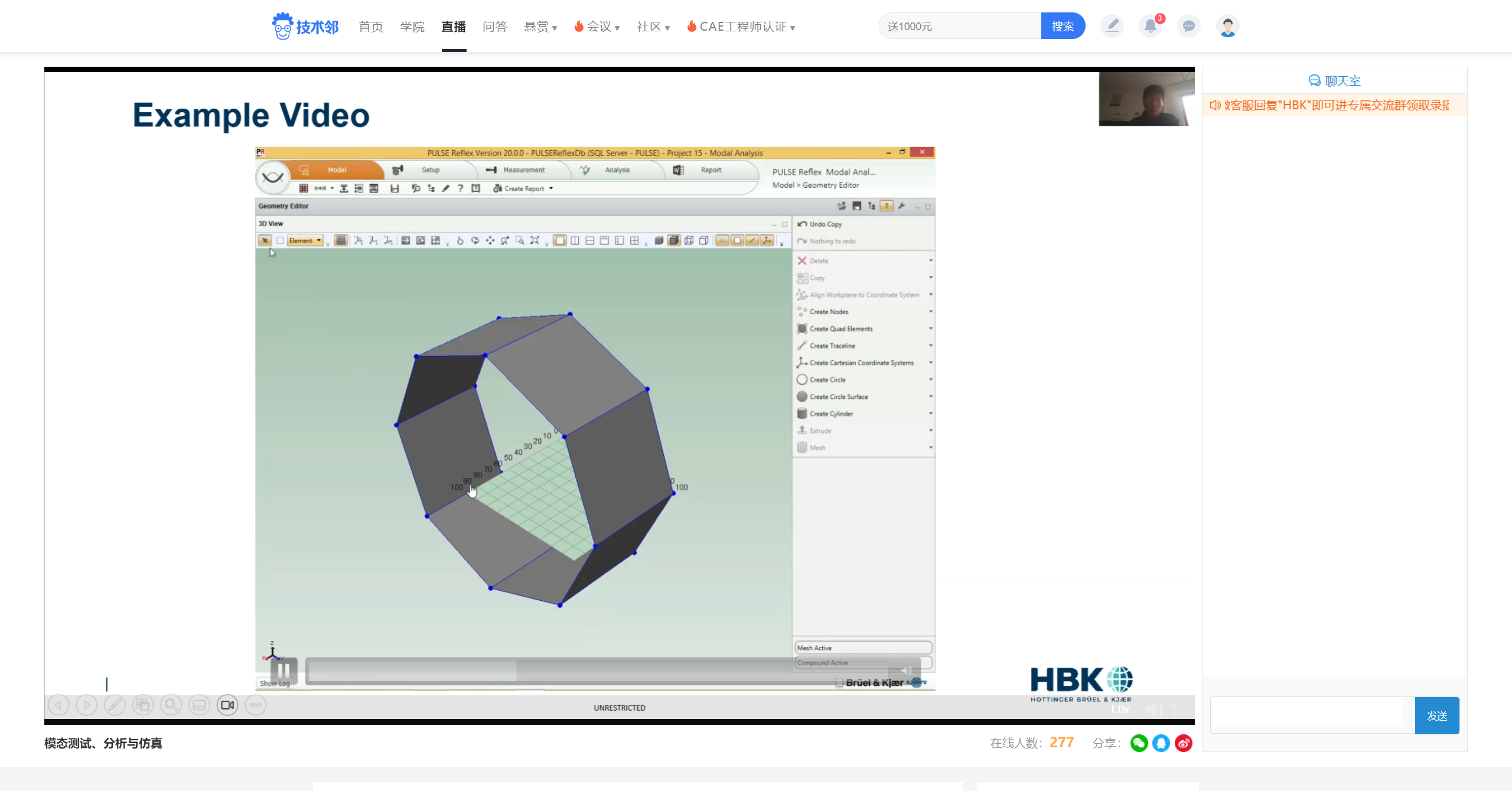Screen dimensions: 1512x791
Task: Pause the embedded example video
Action: [283, 670]
